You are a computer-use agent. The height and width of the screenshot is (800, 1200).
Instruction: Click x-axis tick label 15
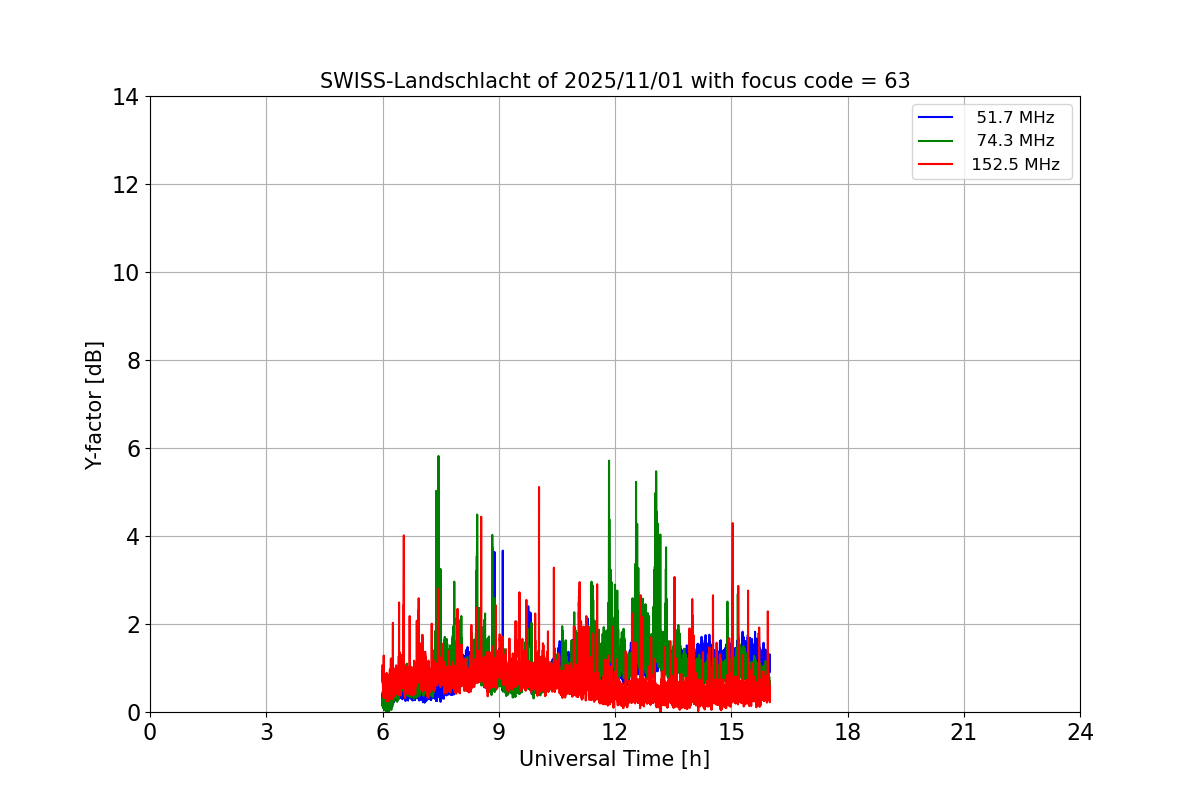(x=731, y=732)
